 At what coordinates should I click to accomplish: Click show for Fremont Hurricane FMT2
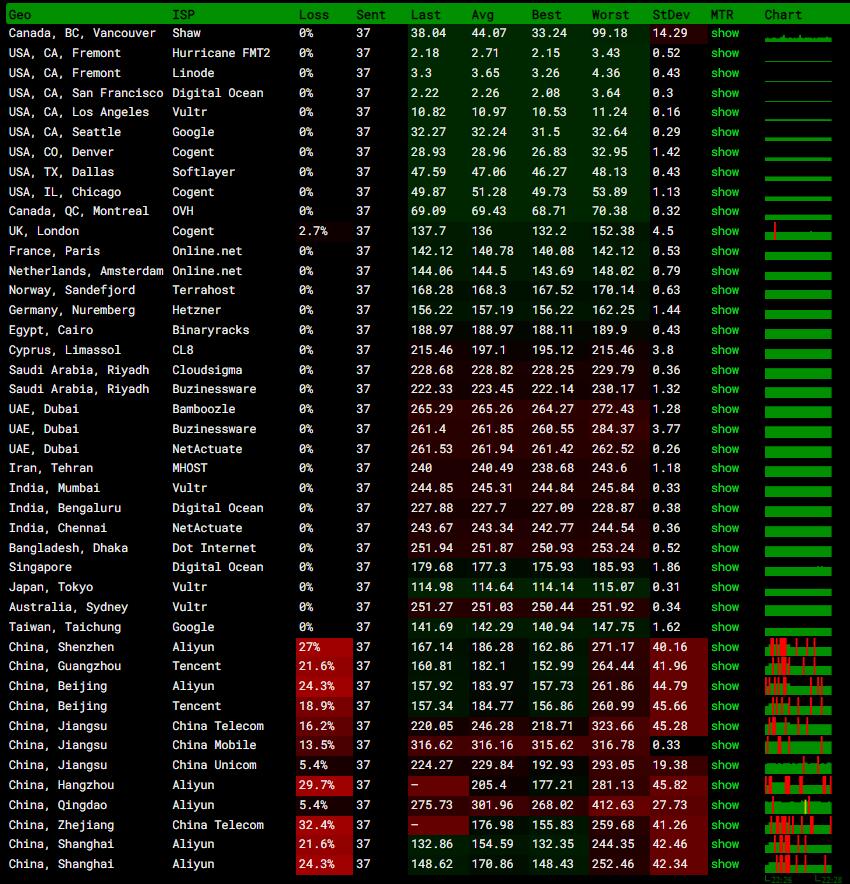(x=725, y=53)
